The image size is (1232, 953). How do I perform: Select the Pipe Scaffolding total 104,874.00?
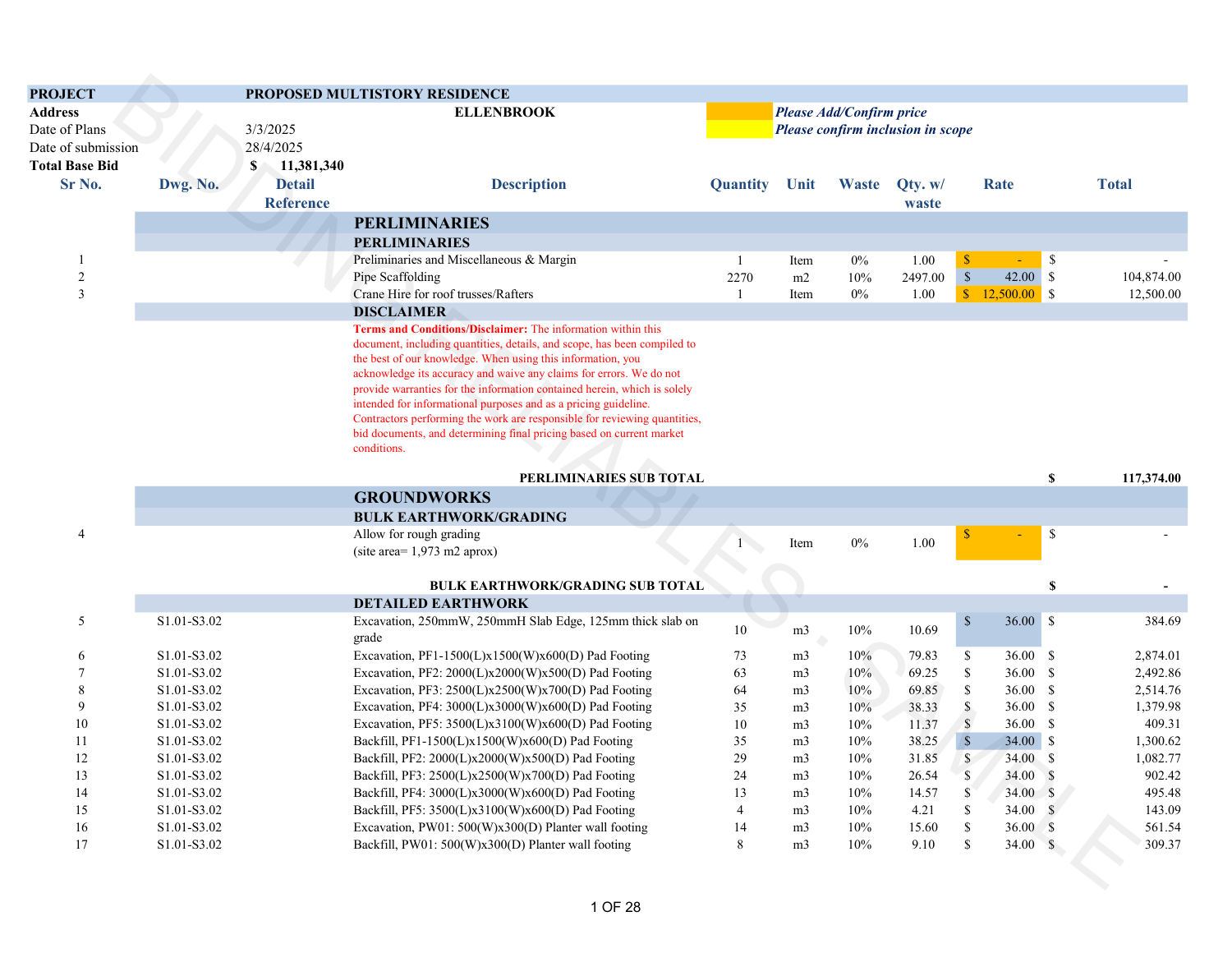[1152, 277]
